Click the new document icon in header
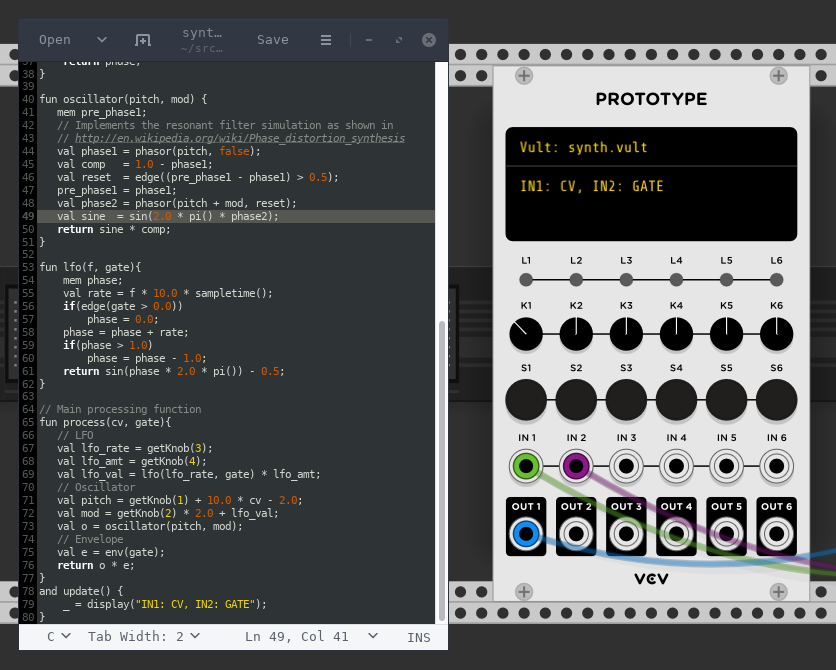Image resolution: width=836 pixels, height=670 pixels. tap(143, 40)
